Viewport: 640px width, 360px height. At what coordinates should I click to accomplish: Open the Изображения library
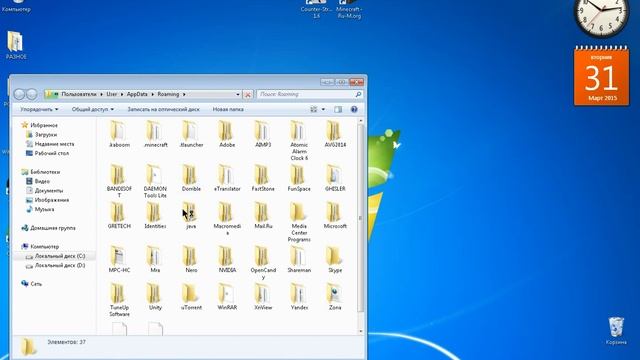pyautogui.click(x=47, y=200)
